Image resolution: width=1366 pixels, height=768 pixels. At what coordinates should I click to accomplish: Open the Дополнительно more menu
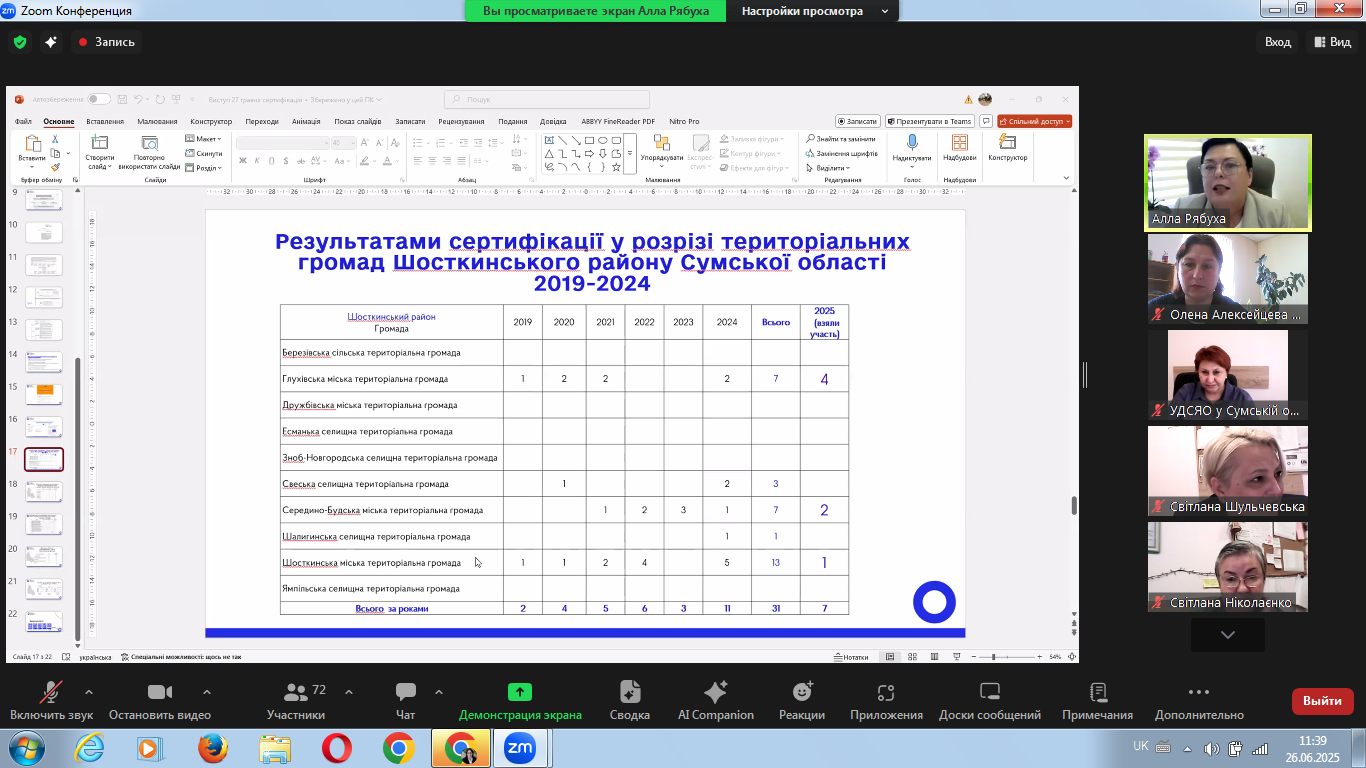pos(1198,701)
